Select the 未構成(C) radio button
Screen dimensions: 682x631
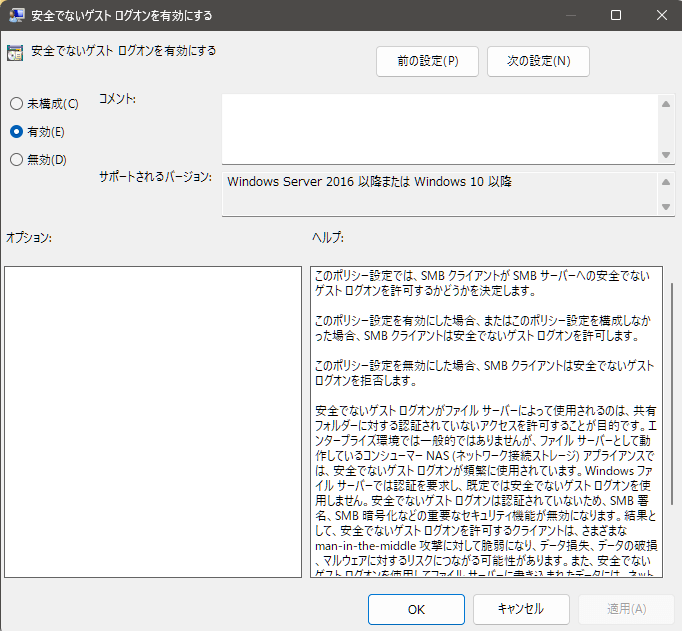coord(16,104)
